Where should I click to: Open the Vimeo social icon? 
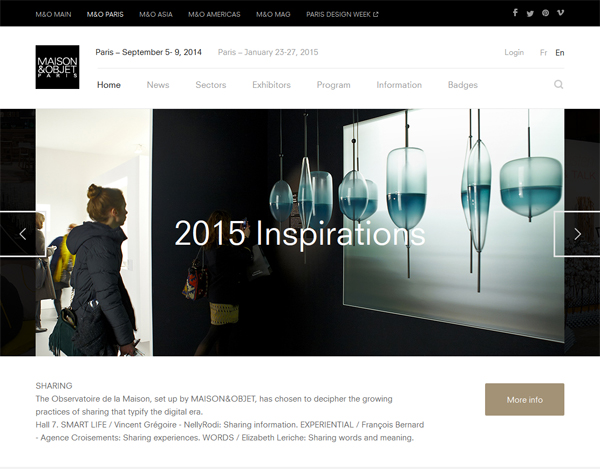pyautogui.click(x=560, y=13)
